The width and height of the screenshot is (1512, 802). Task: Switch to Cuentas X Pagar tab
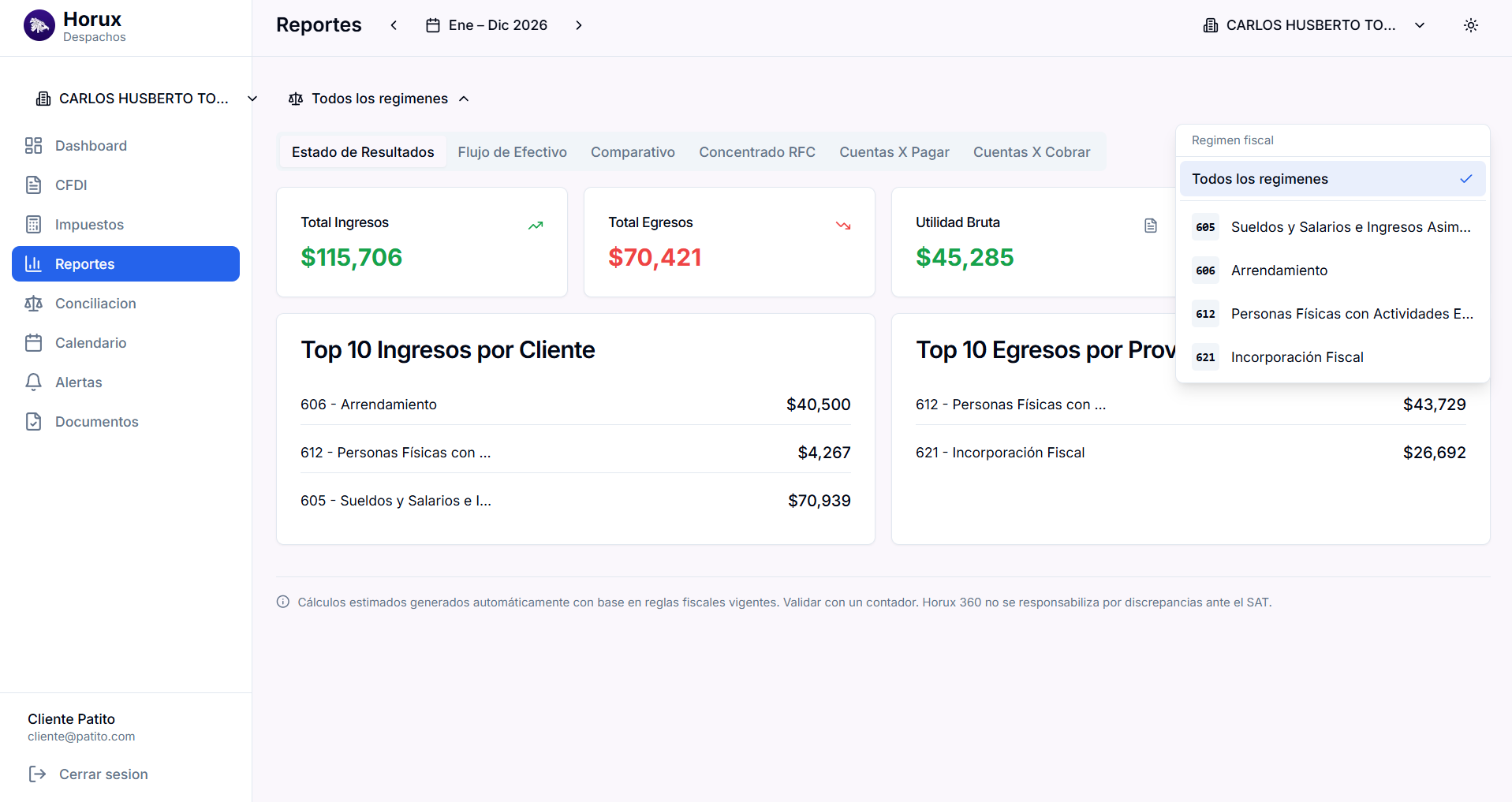tap(894, 152)
